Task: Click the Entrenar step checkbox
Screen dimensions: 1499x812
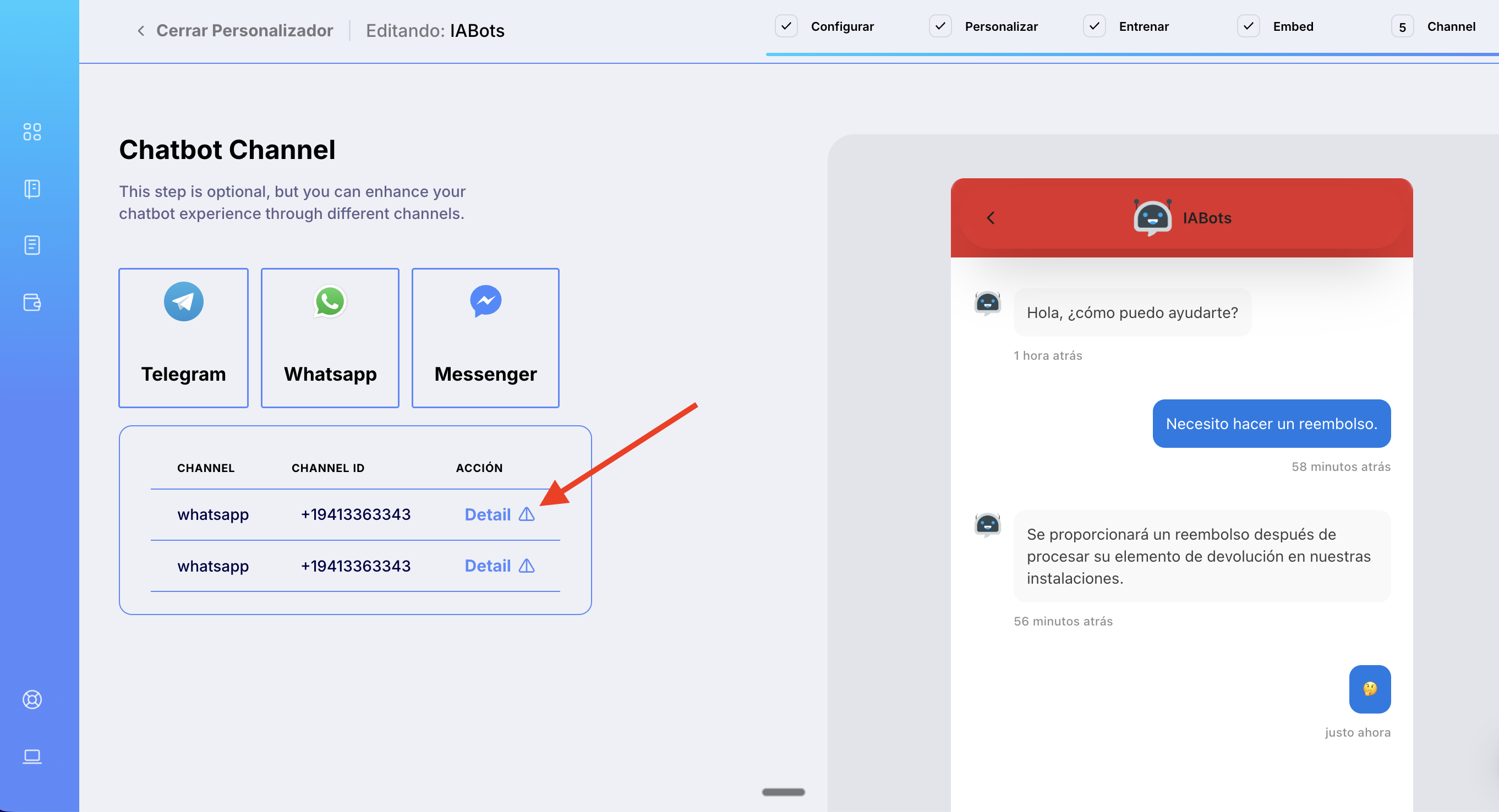Action: coord(1094,26)
